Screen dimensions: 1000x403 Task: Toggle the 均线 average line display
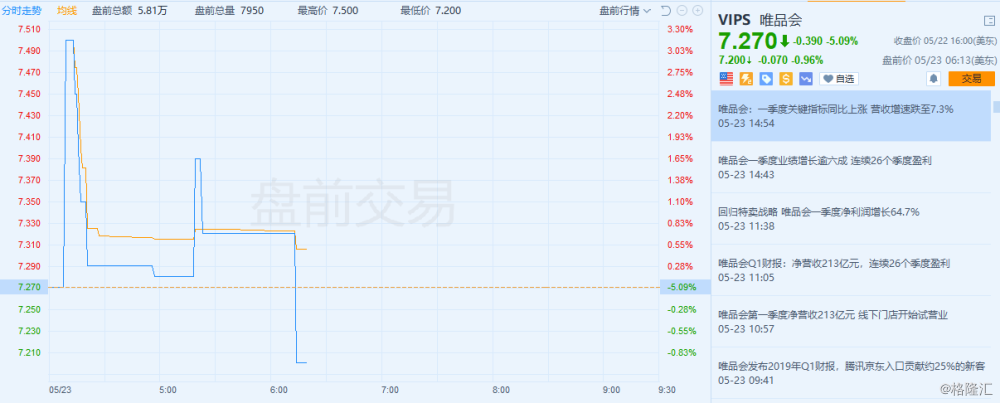pos(67,11)
